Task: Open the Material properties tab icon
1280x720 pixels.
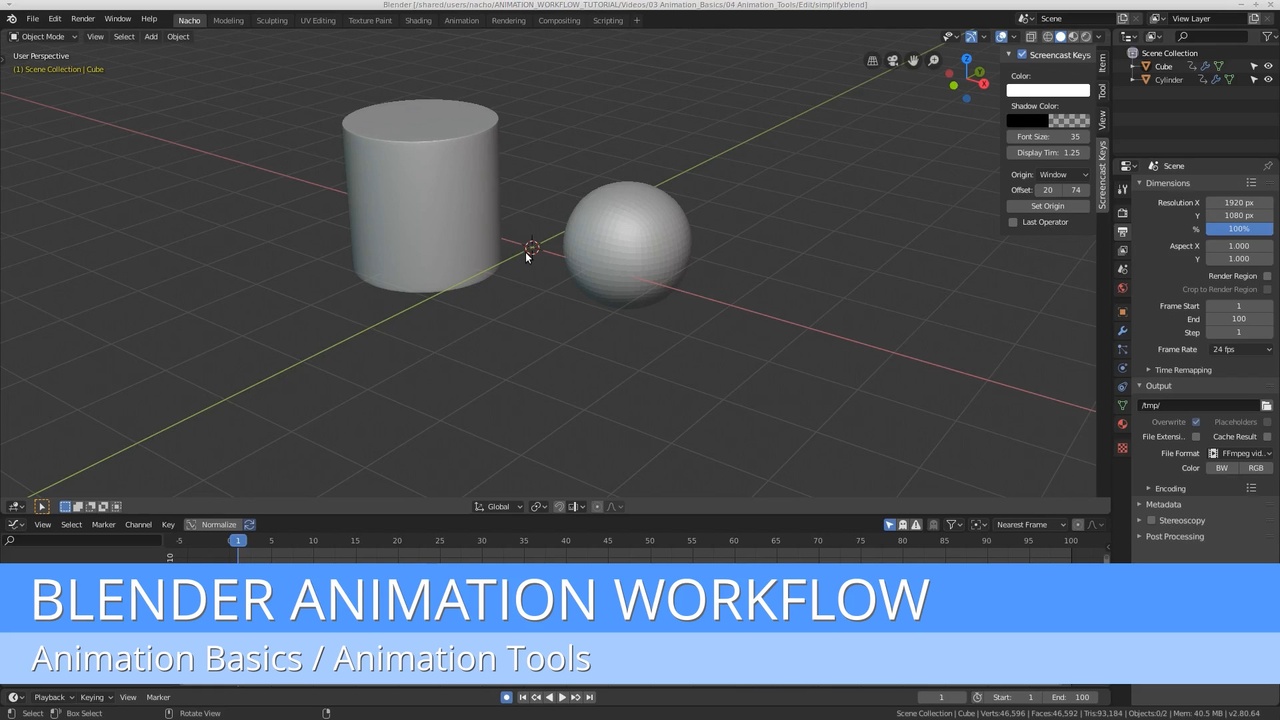Action: (1122, 424)
